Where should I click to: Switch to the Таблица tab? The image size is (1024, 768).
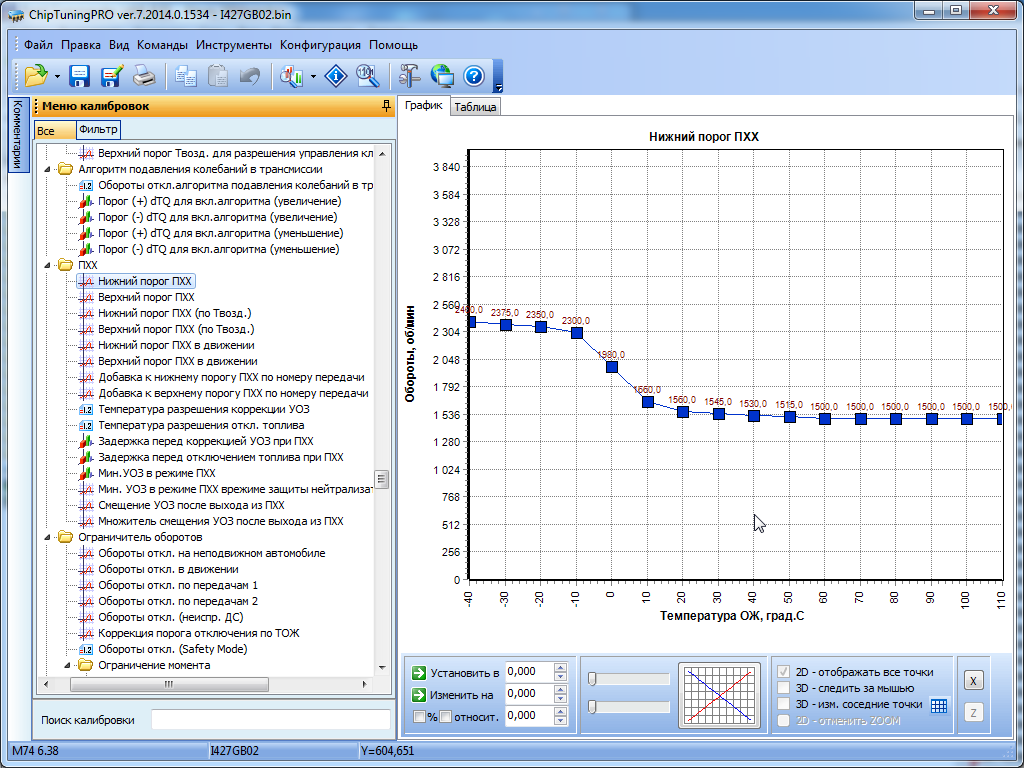pyautogui.click(x=474, y=107)
